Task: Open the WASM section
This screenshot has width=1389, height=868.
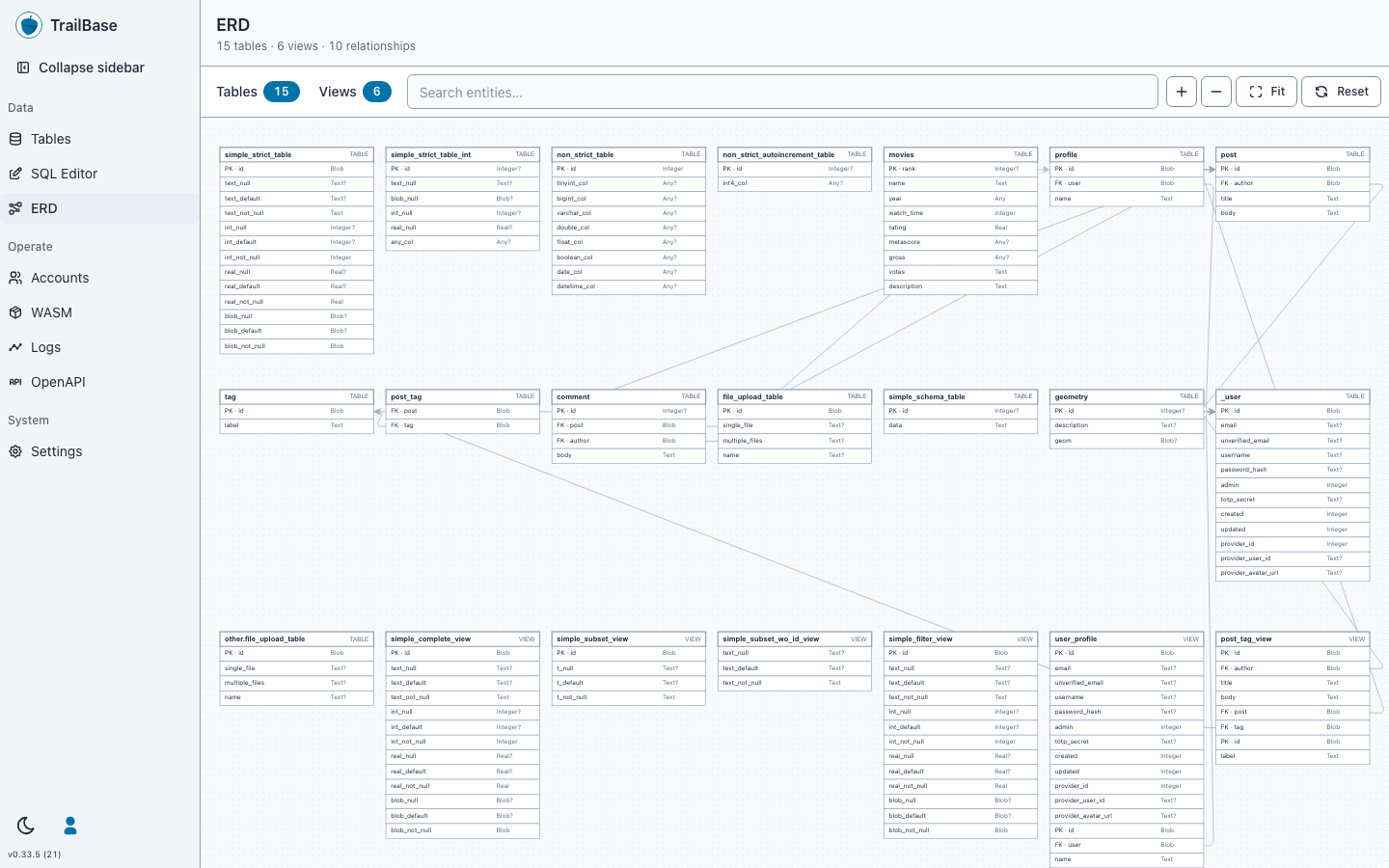Action: [100, 312]
